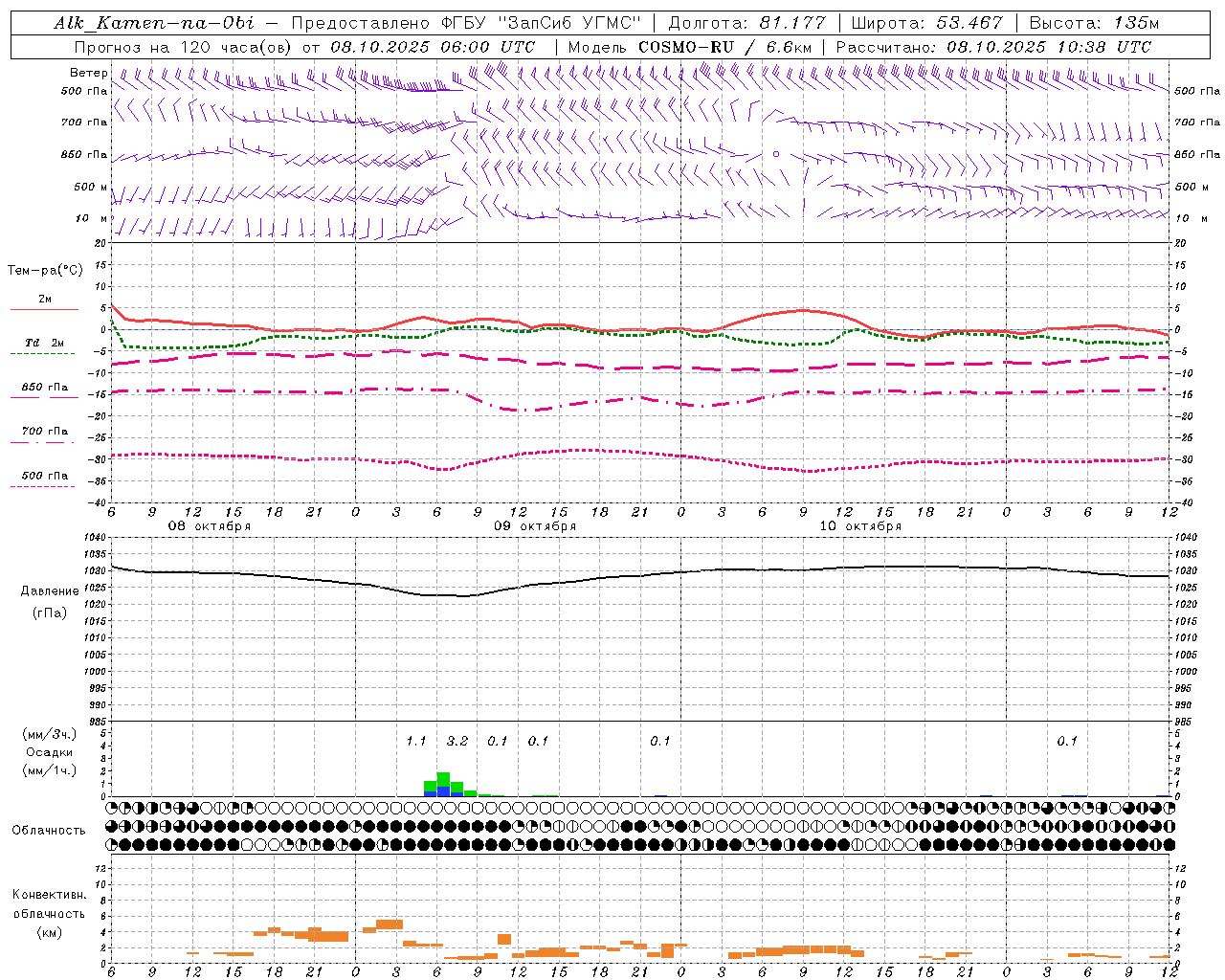Click the (гПа) unit label under Давление
1225x980 pixels.
pos(49,613)
